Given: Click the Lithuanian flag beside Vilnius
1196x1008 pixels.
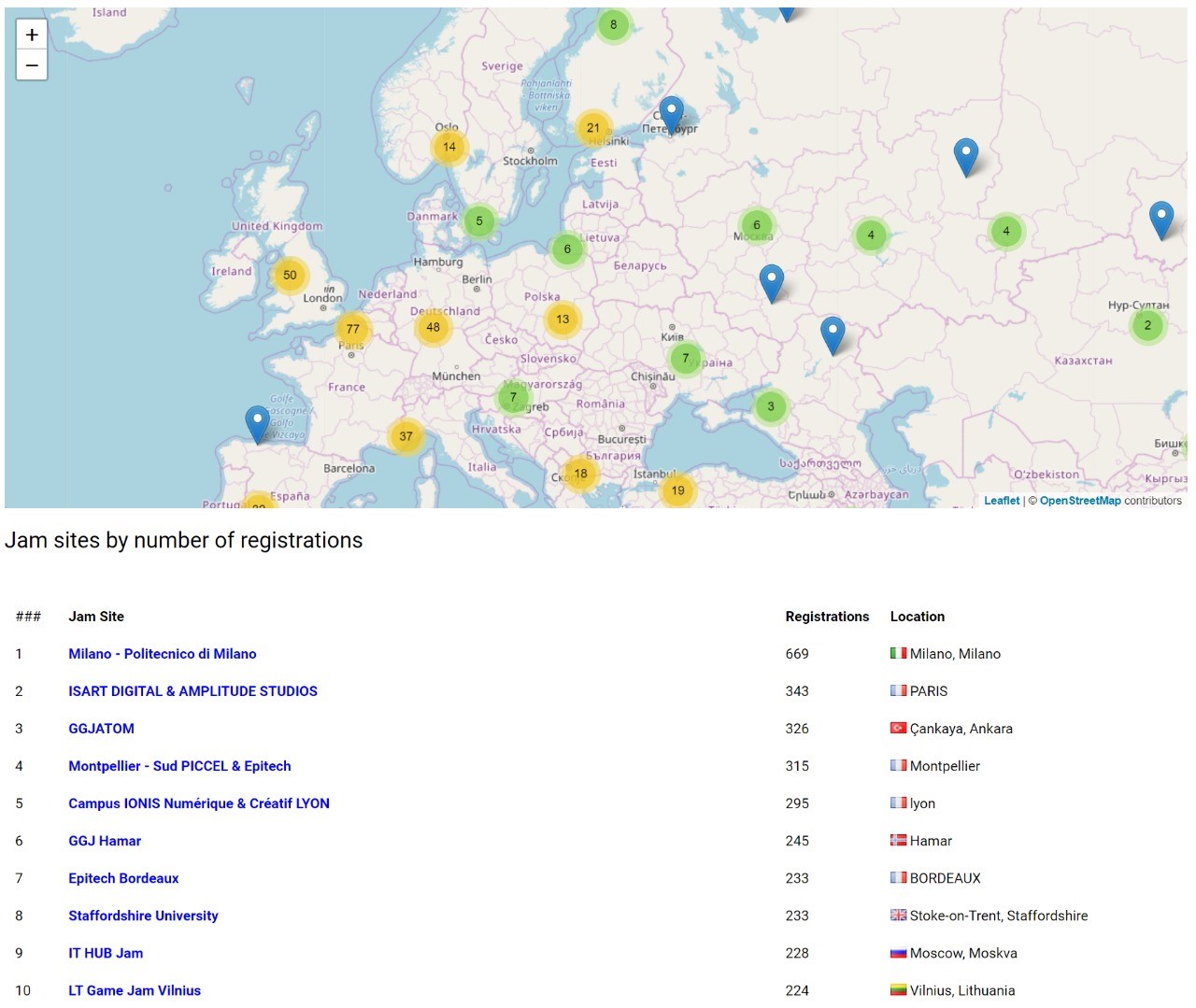Looking at the screenshot, I should (898, 989).
